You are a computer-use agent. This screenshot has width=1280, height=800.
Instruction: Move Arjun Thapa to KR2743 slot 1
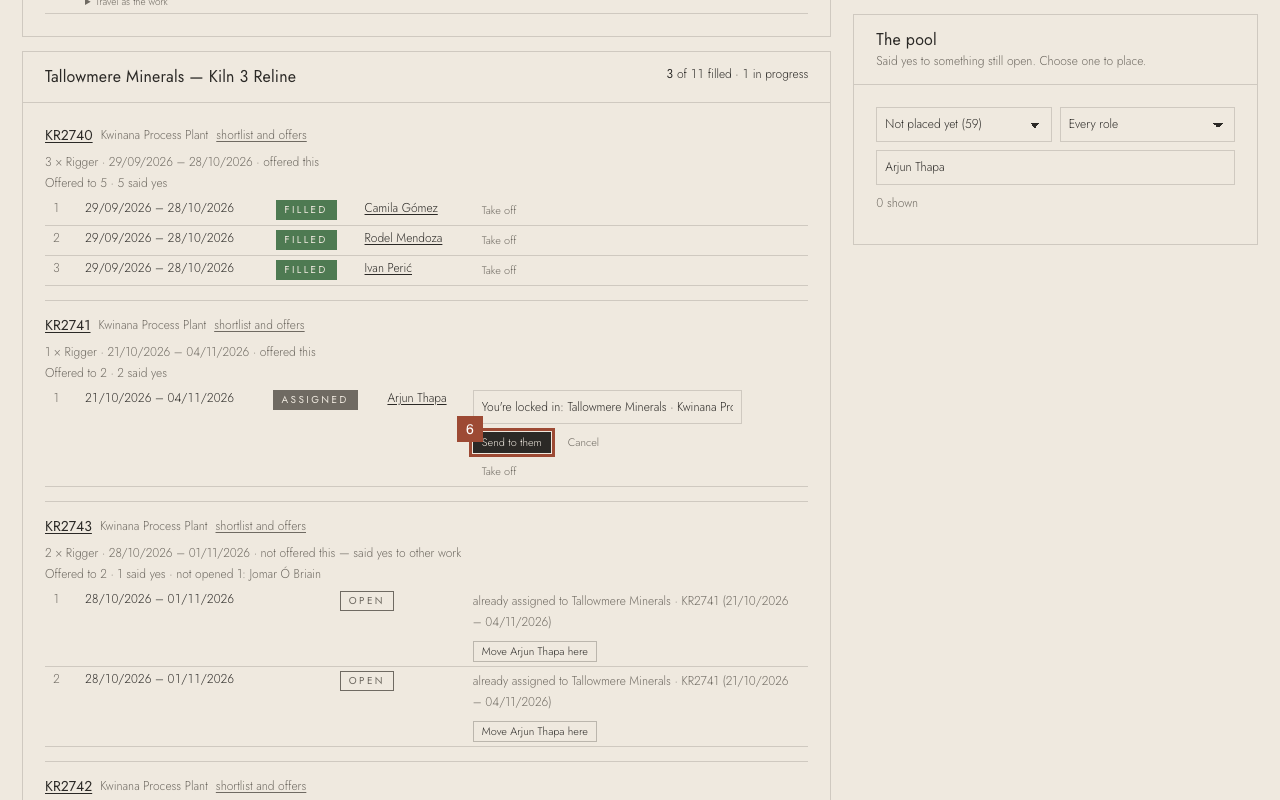click(535, 652)
